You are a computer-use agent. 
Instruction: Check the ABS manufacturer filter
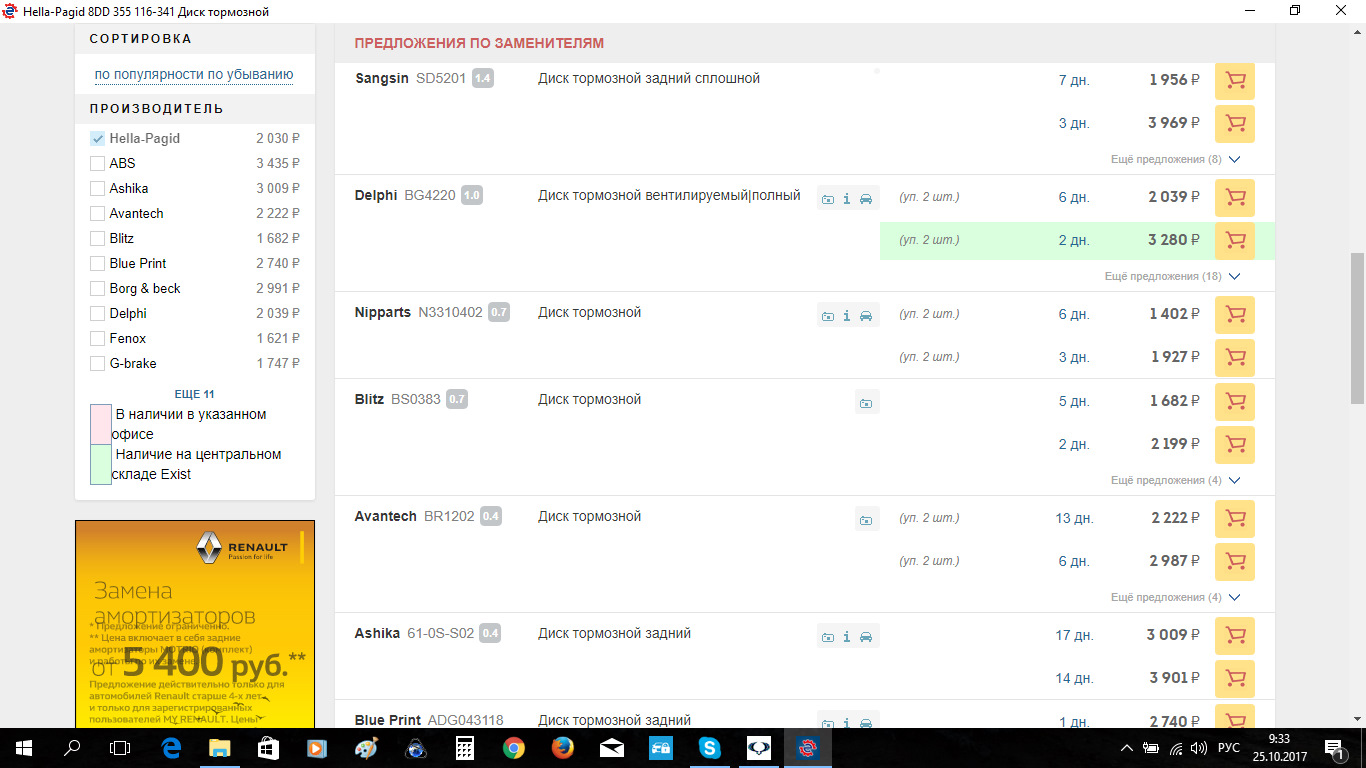point(97,164)
